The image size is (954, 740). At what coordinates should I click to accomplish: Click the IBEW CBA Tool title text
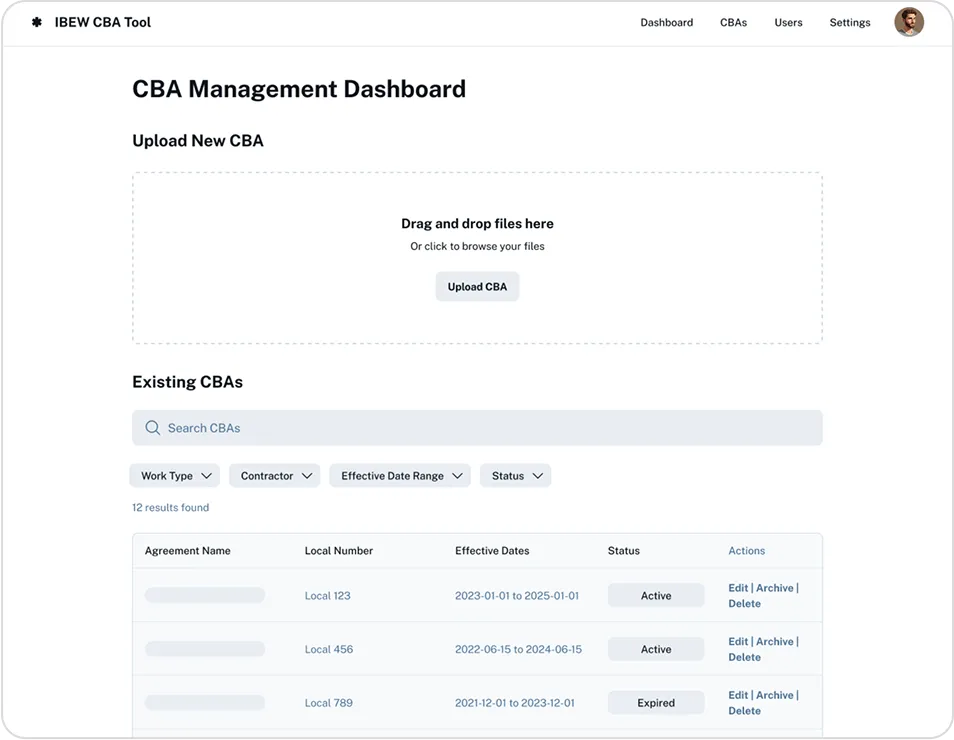tap(103, 23)
